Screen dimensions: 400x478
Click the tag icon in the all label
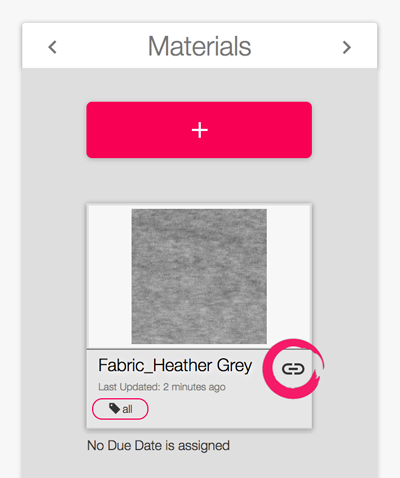115,408
